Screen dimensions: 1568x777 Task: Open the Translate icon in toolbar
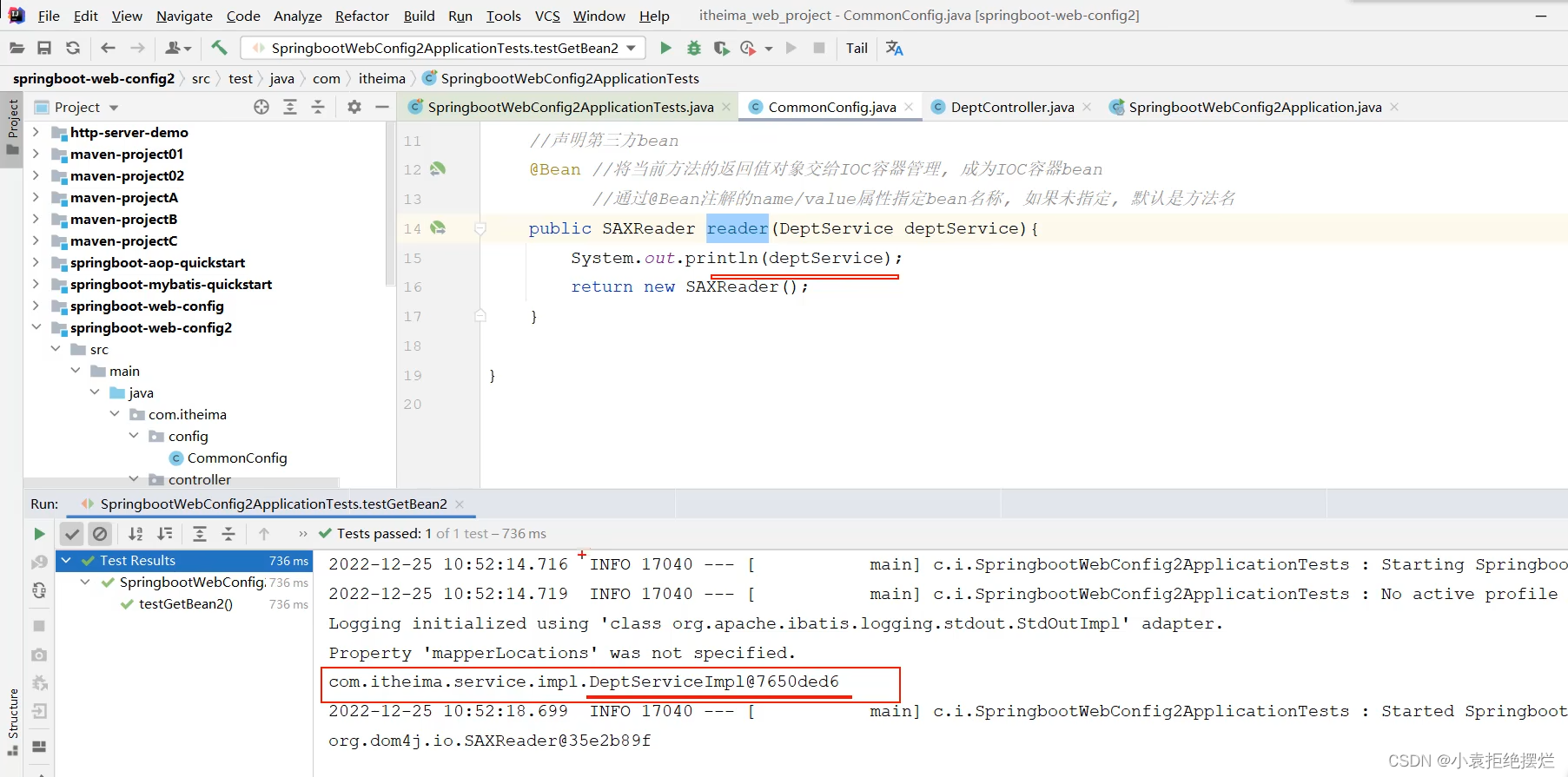coord(894,49)
